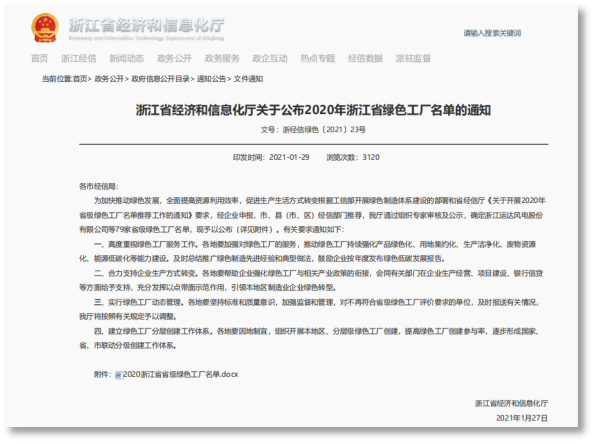596x444 pixels.
Task: Open 浙江经信 menu item
Action: 79,58
